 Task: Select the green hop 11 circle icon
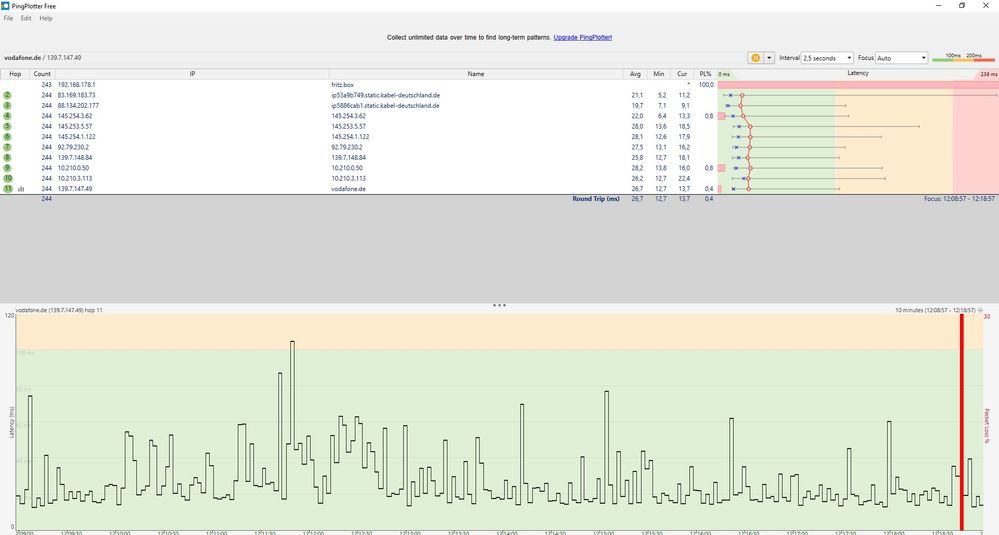(x=8, y=189)
